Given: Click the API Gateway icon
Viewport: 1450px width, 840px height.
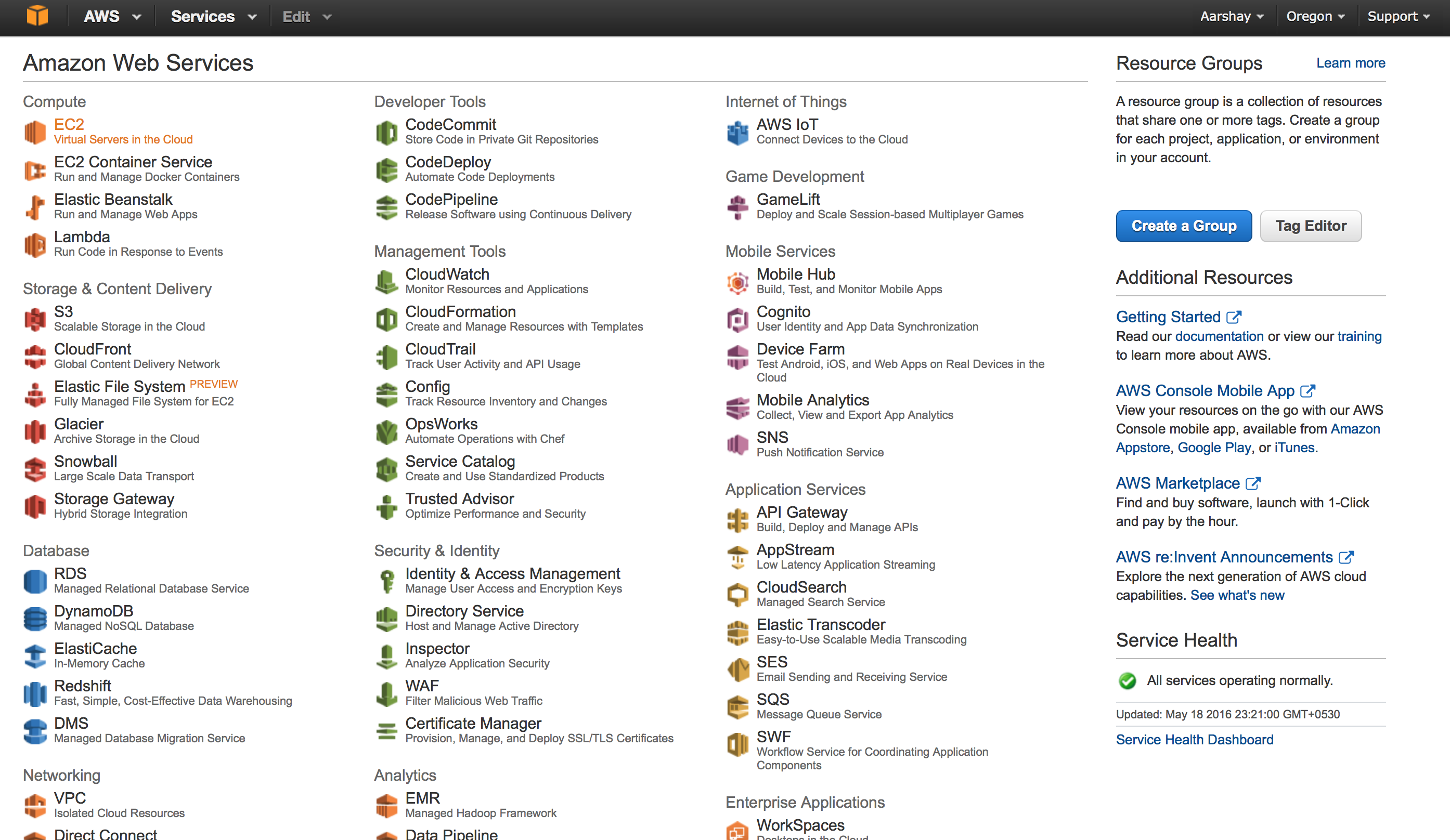Looking at the screenshot, I should pyautogui.click(x=737, y=520).
